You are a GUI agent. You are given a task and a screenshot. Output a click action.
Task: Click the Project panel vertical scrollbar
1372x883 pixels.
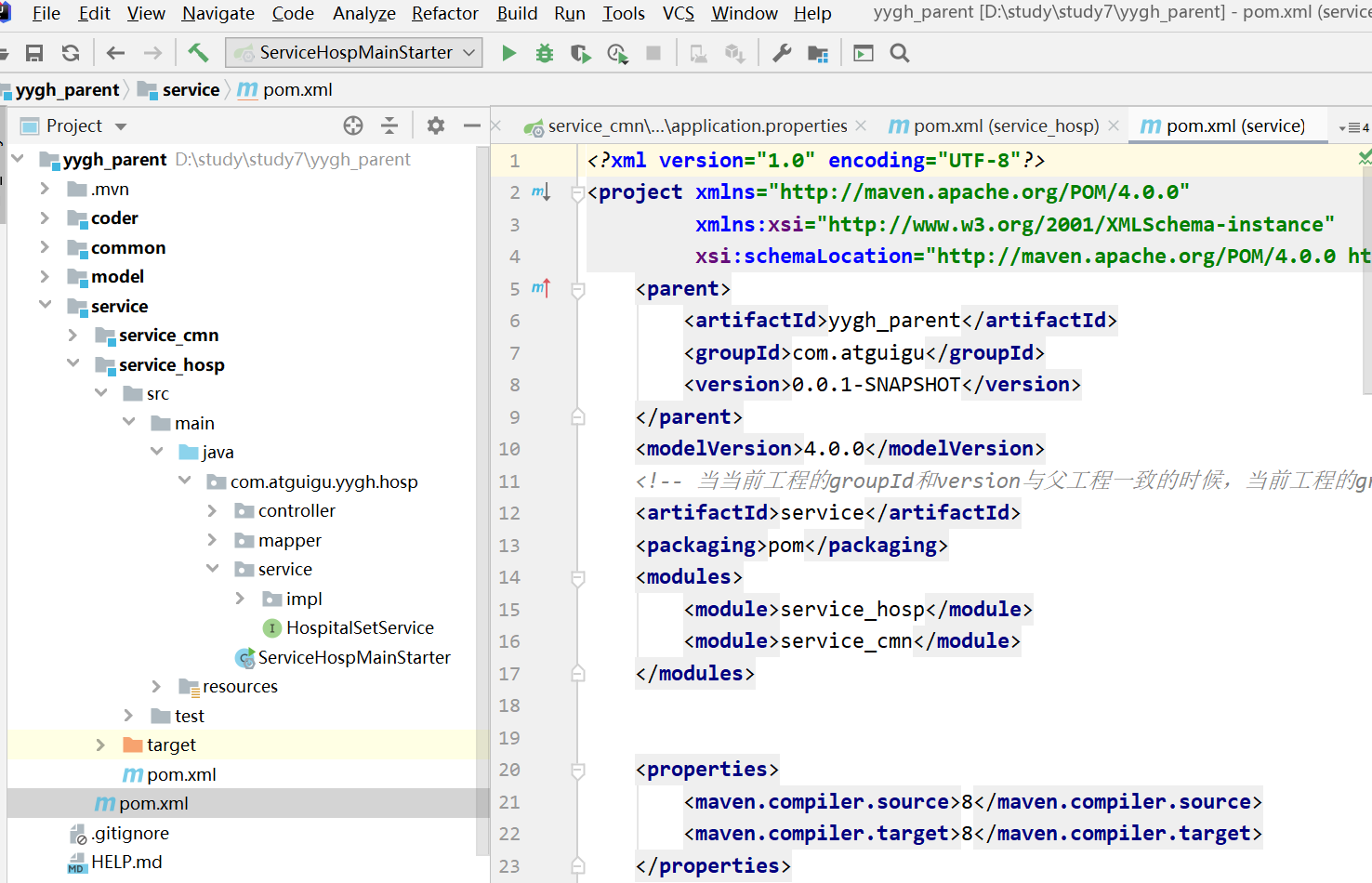(x=482, y=500)
